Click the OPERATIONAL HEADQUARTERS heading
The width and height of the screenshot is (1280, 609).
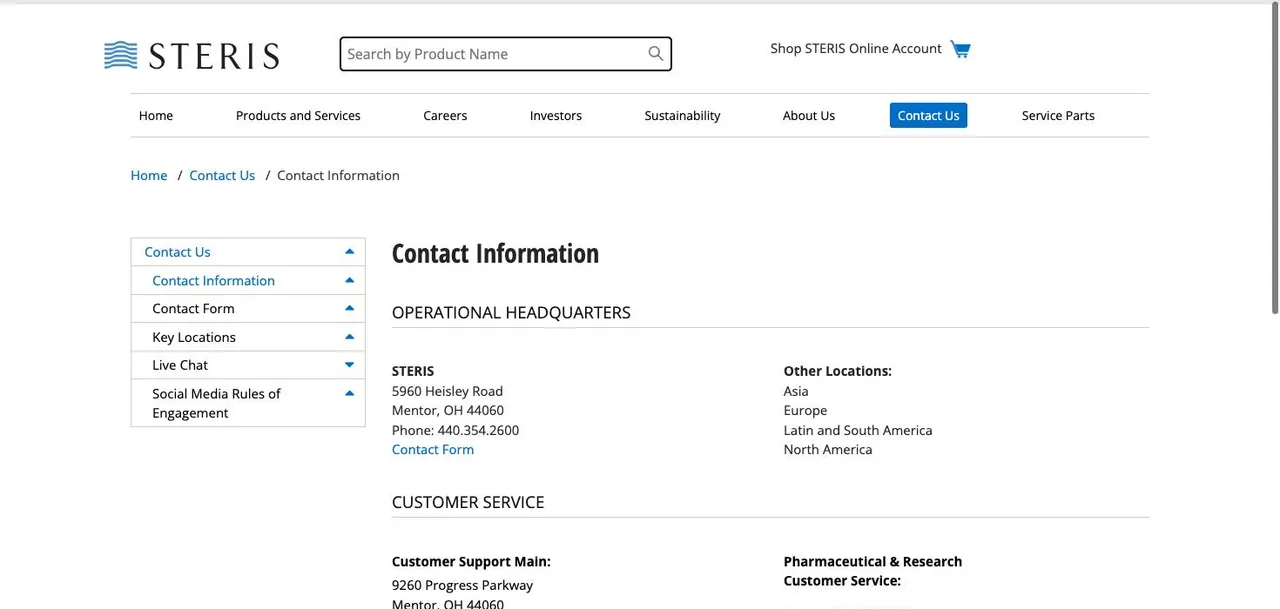(x=511, y=312)
